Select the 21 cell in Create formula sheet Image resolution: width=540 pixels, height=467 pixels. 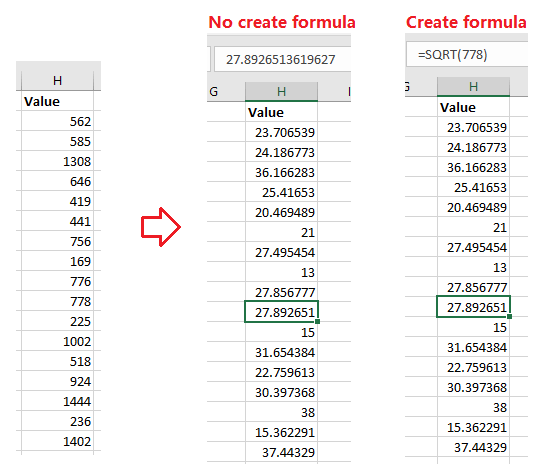pos(474,227)
